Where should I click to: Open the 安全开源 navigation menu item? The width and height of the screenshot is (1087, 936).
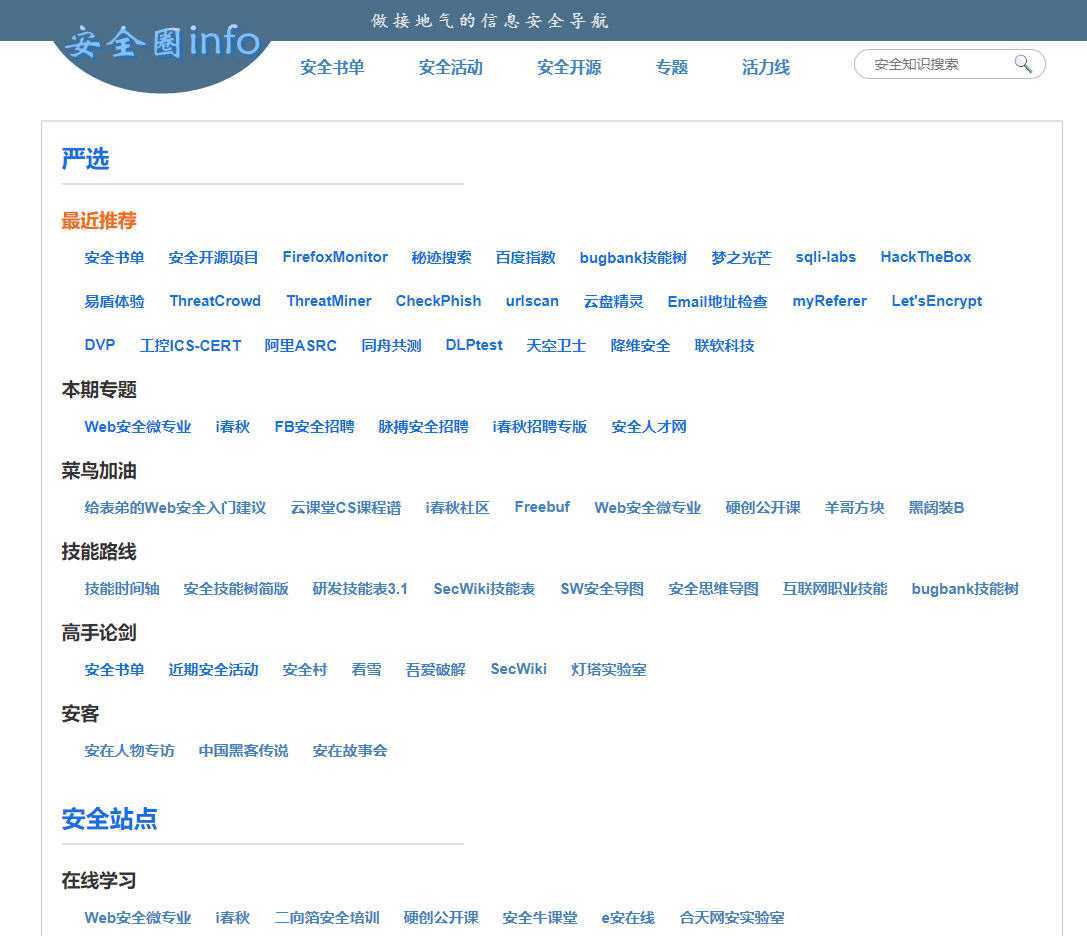tap(569, 67)
